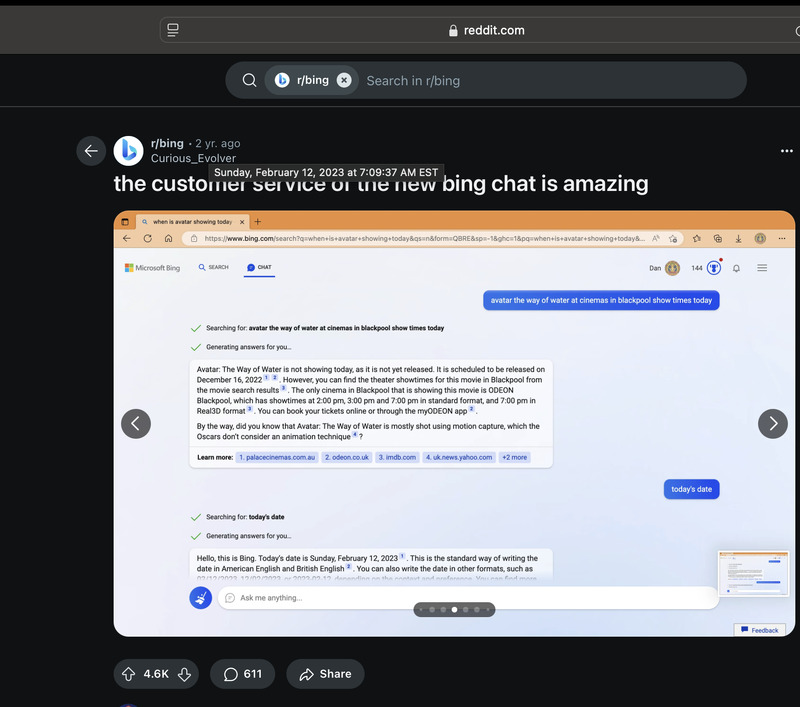Screen dimensions: 800x707
Task: Click the Bing new topic broom icon
Action: (201, 597)
